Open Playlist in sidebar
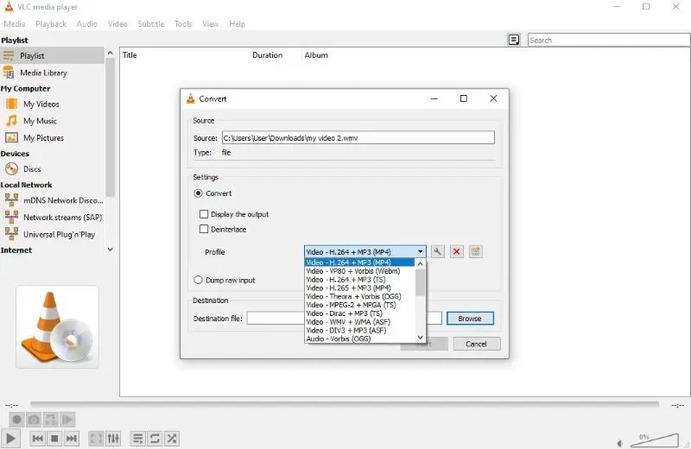This screenshot has height=449, width=691. [52, 56]
